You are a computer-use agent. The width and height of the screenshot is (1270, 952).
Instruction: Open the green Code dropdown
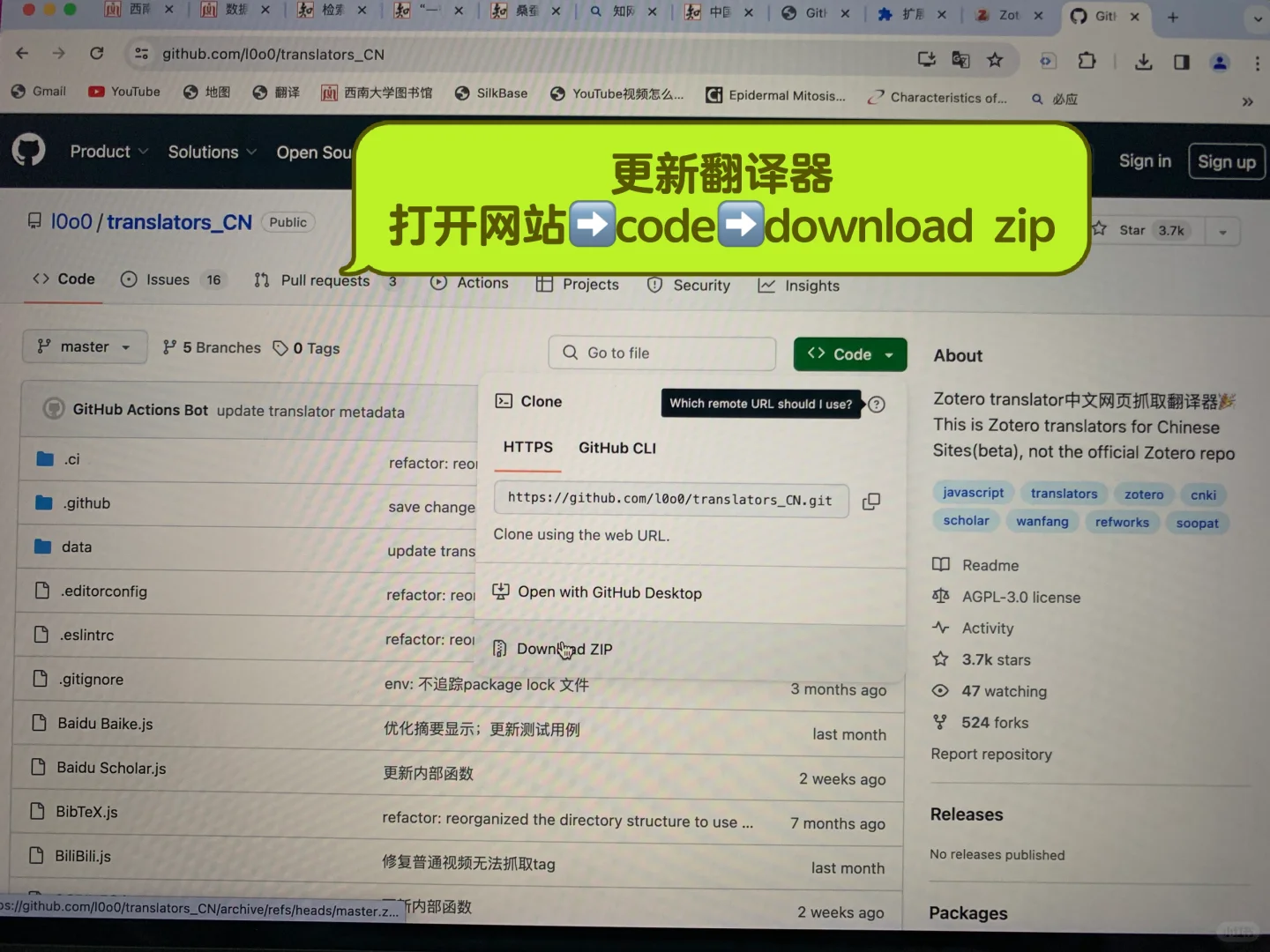(849, 353)
